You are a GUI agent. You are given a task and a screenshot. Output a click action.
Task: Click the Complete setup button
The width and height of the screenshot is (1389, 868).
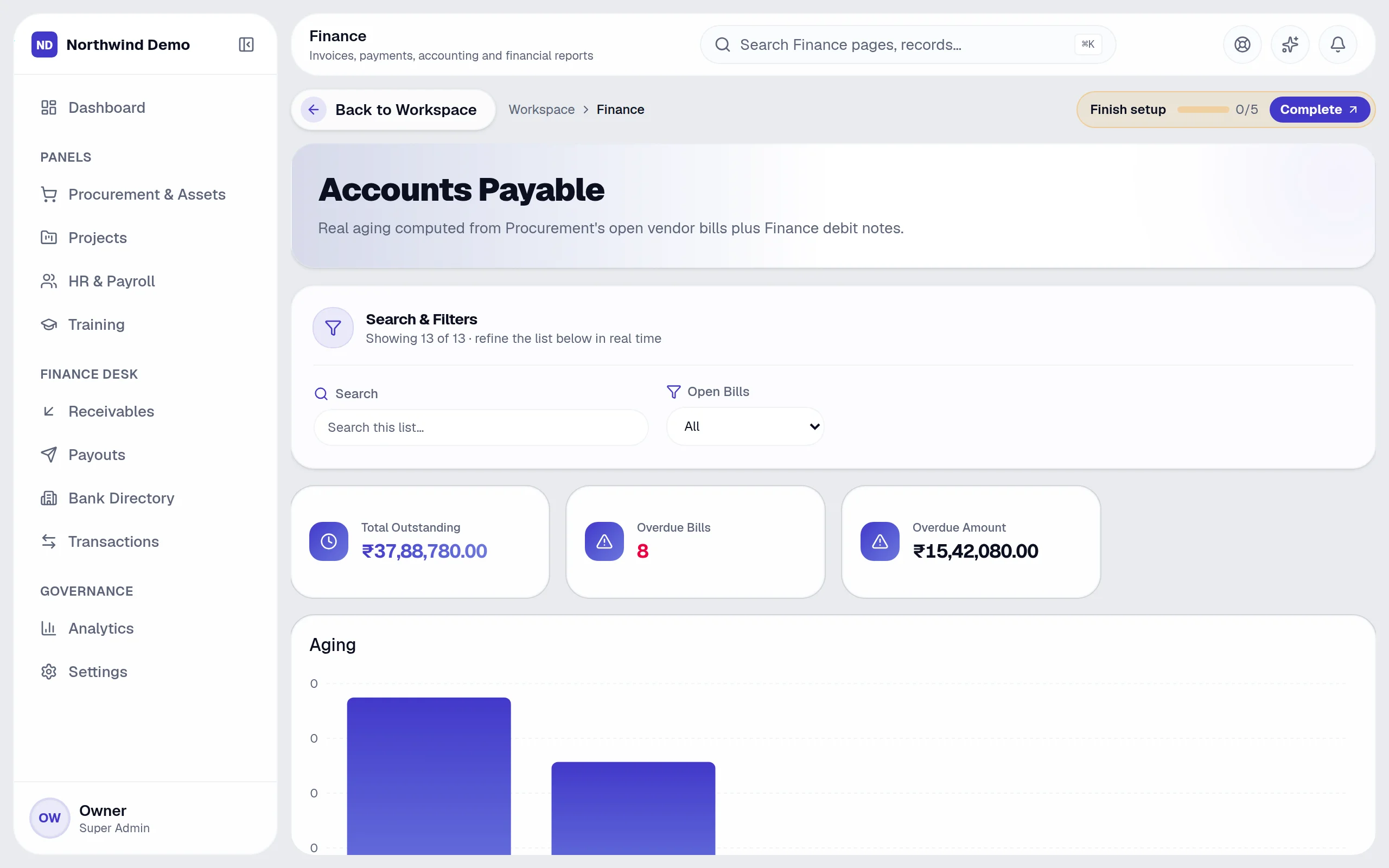1319,110
